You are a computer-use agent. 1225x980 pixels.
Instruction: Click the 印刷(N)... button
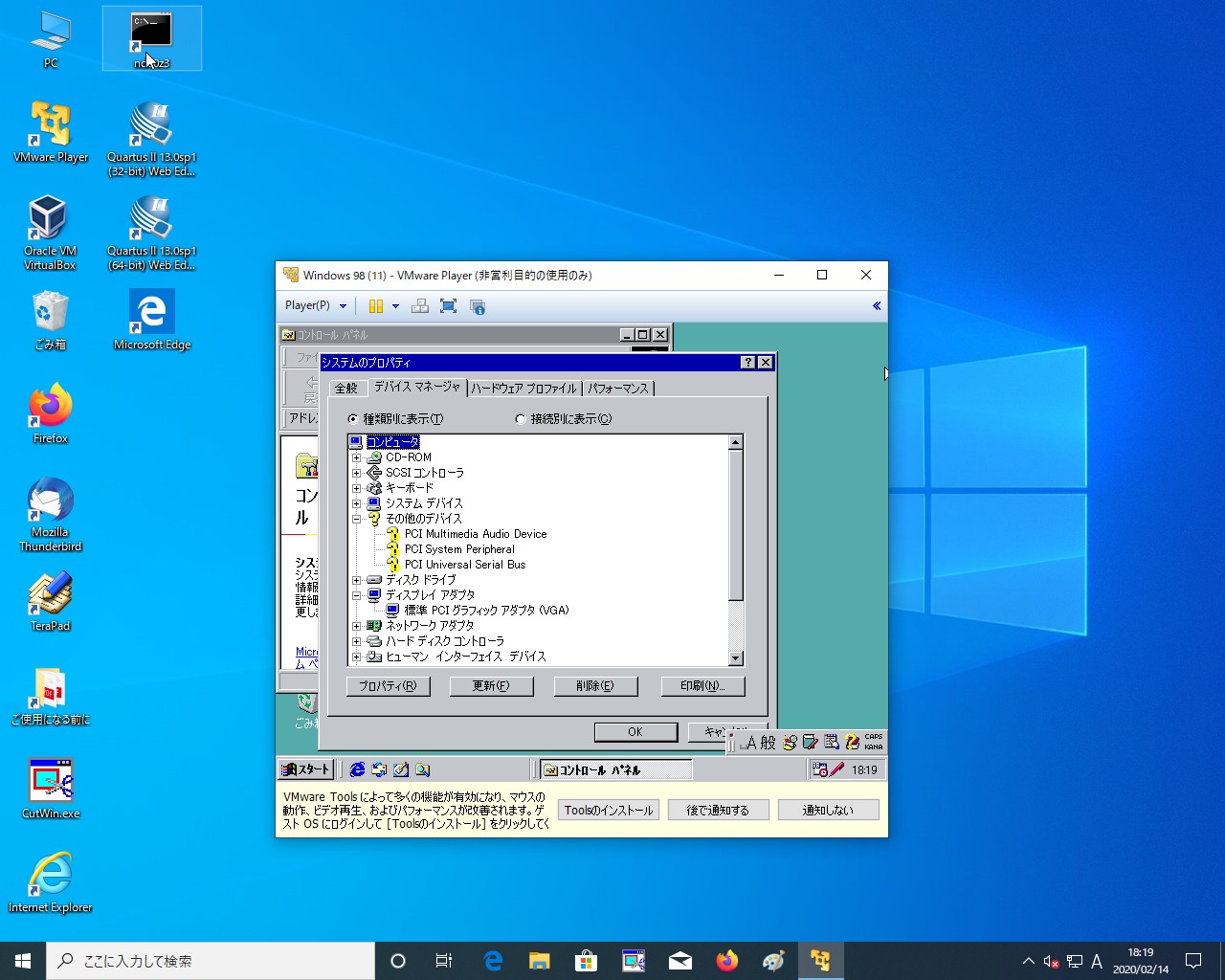click(x=702, y=686)
